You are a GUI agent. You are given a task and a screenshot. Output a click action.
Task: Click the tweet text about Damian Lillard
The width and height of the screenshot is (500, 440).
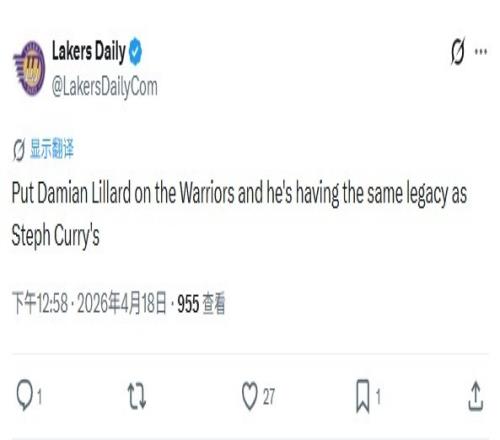point(239,214)
